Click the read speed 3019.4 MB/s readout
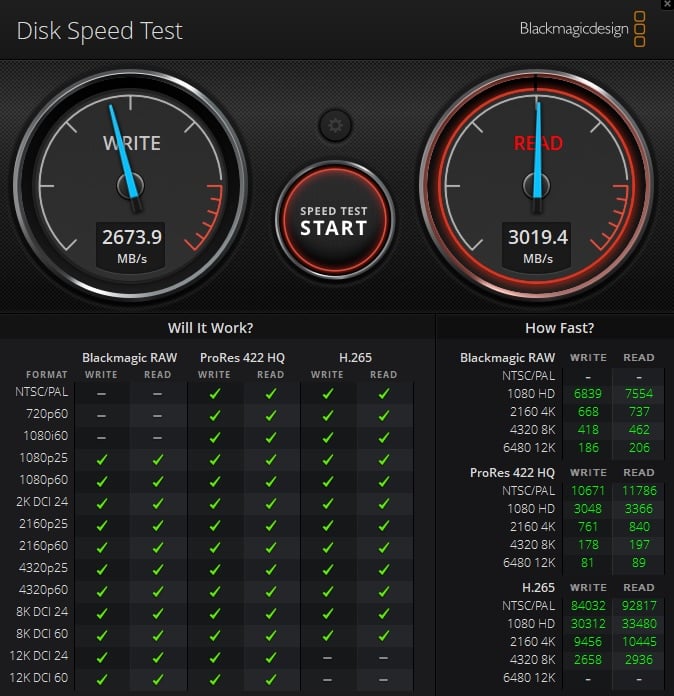Image resolution: width=674 pixels, height=696 pixels. tap(537, 245)
